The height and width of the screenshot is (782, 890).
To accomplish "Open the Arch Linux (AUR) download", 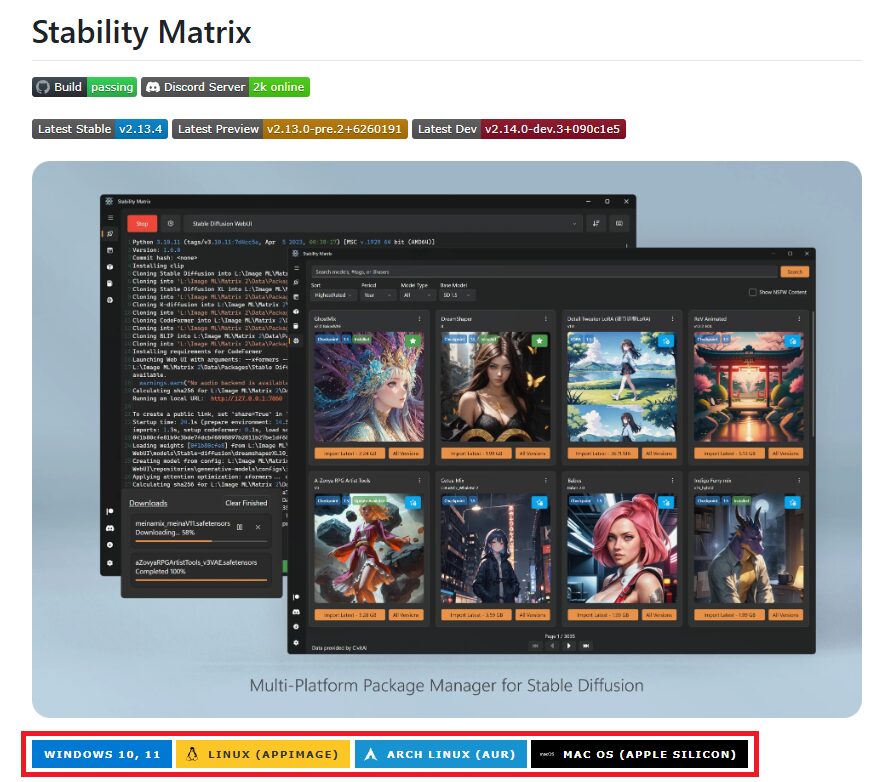I will point(441,754).
